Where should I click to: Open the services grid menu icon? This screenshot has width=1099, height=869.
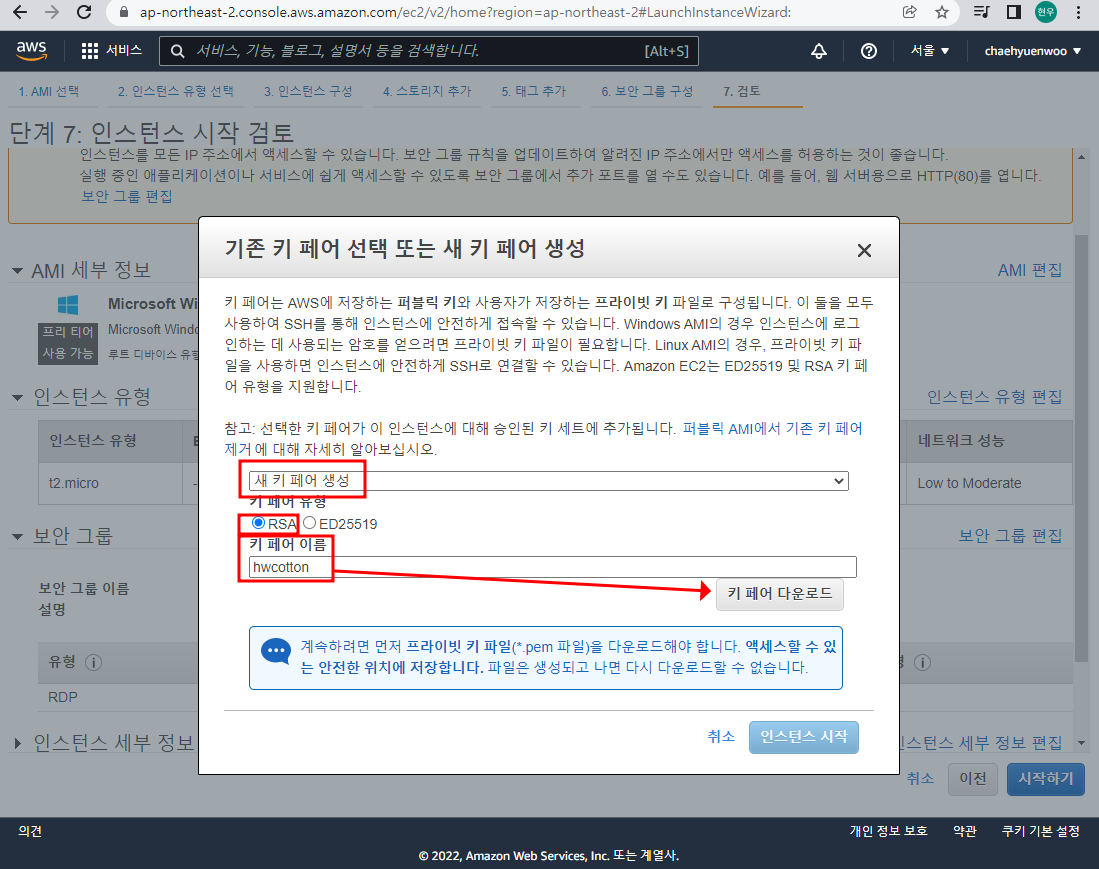90,50
